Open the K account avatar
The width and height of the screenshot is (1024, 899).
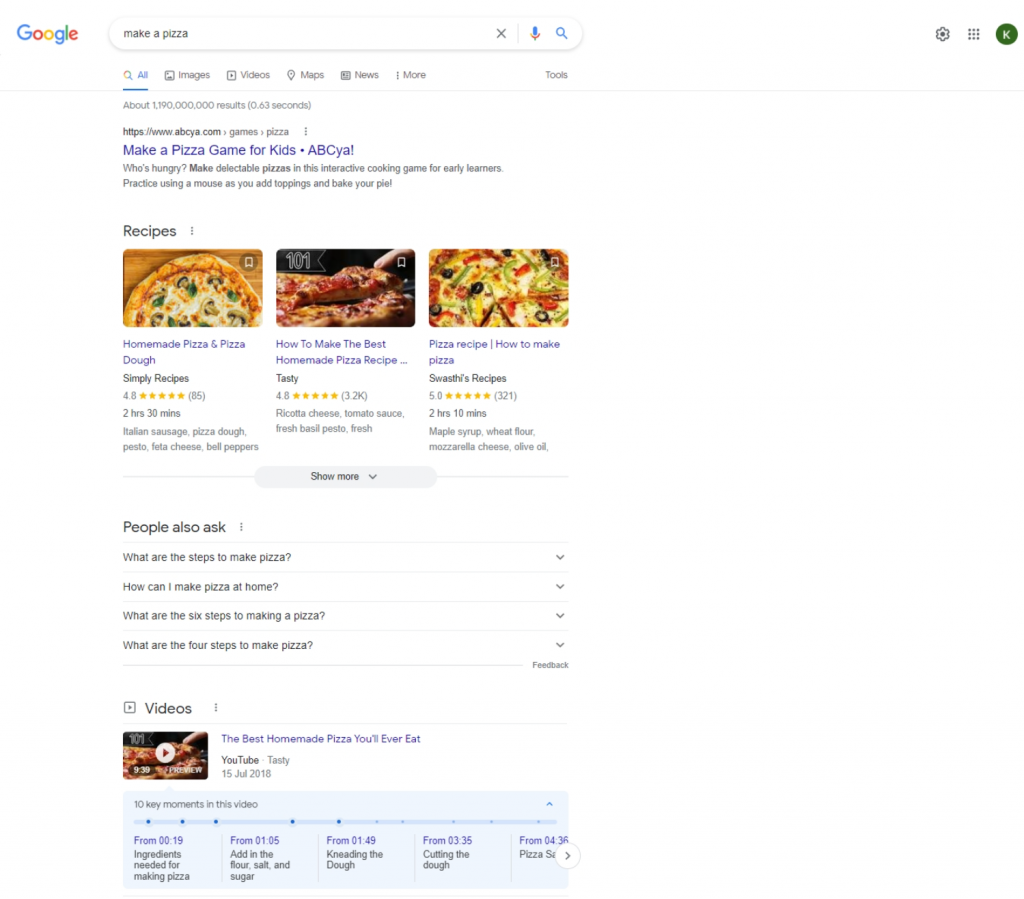1006,34
